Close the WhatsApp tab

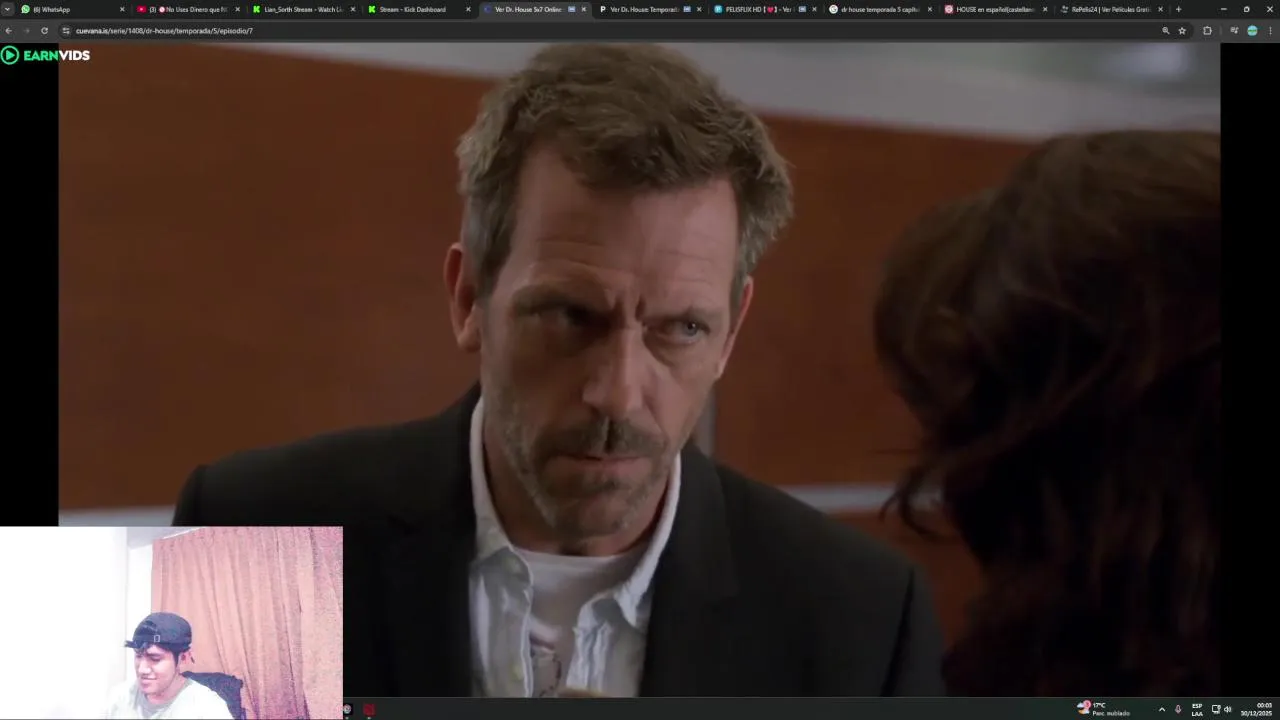tap(122, 9)
